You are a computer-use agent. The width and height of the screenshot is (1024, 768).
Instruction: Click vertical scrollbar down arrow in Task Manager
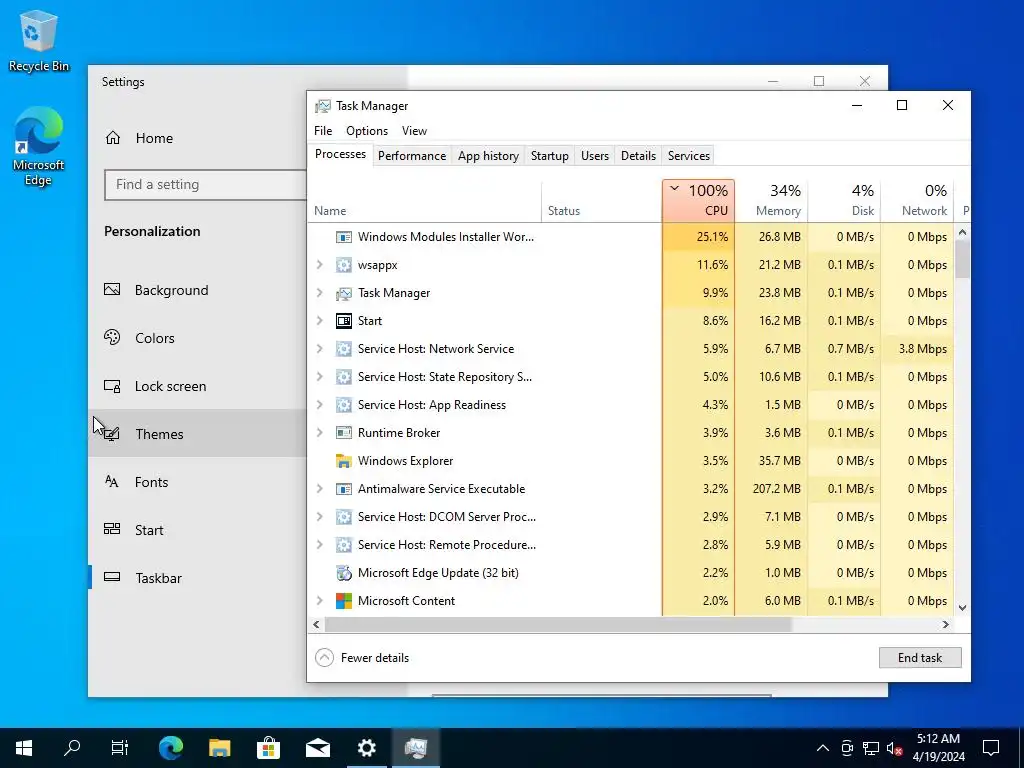962,607
